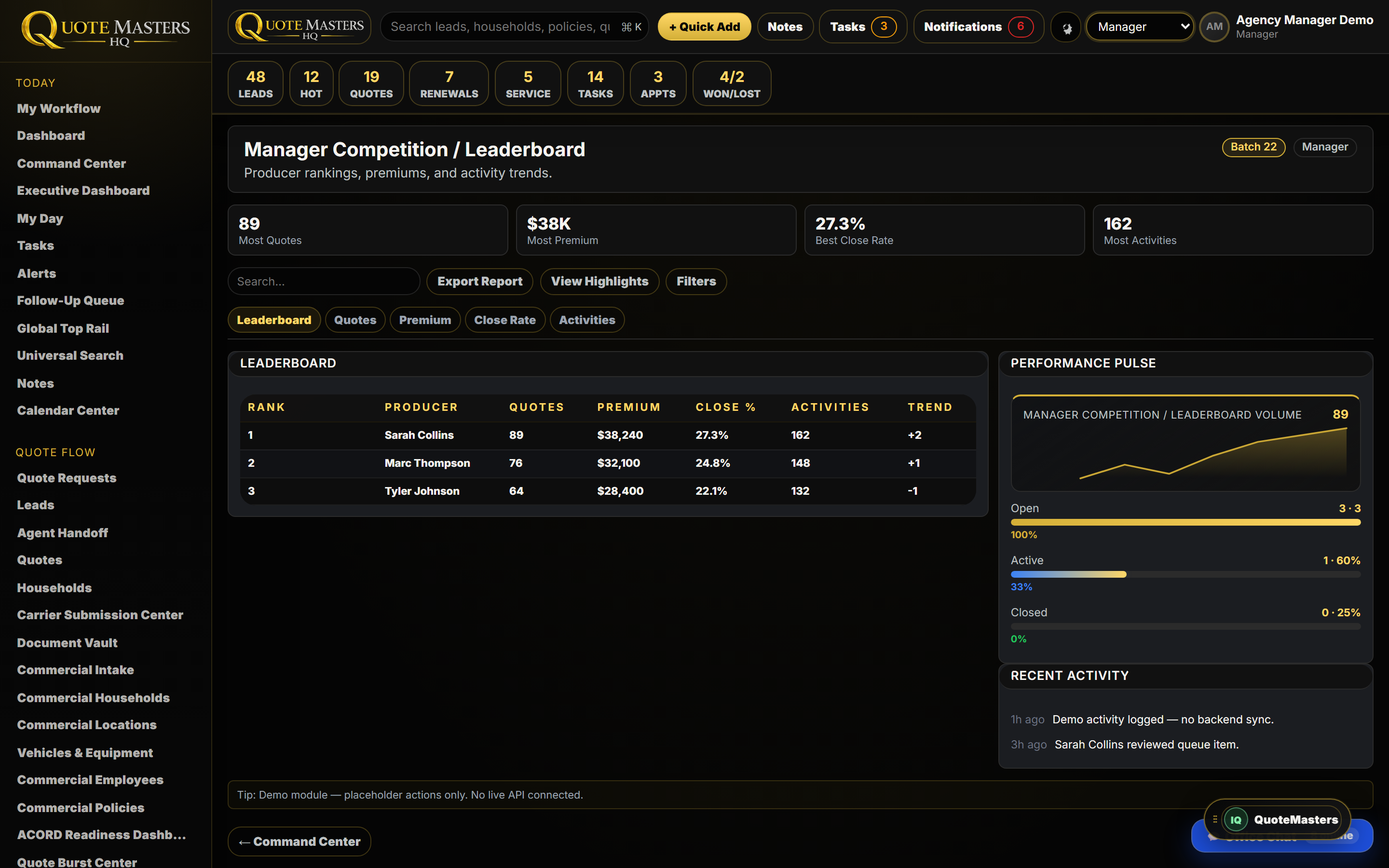The width and height of the screenshot is (1389, 868).
Task: Click the View Highlights button
Action: (599, 281)
